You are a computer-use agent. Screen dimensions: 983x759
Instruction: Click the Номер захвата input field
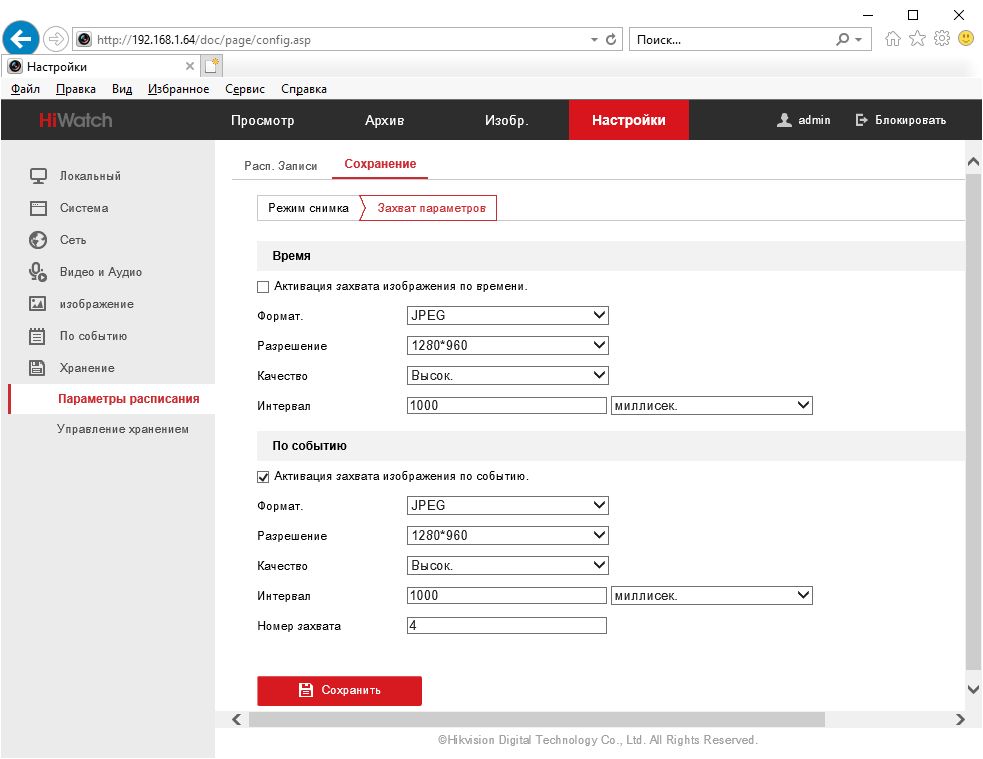point(506,626)
